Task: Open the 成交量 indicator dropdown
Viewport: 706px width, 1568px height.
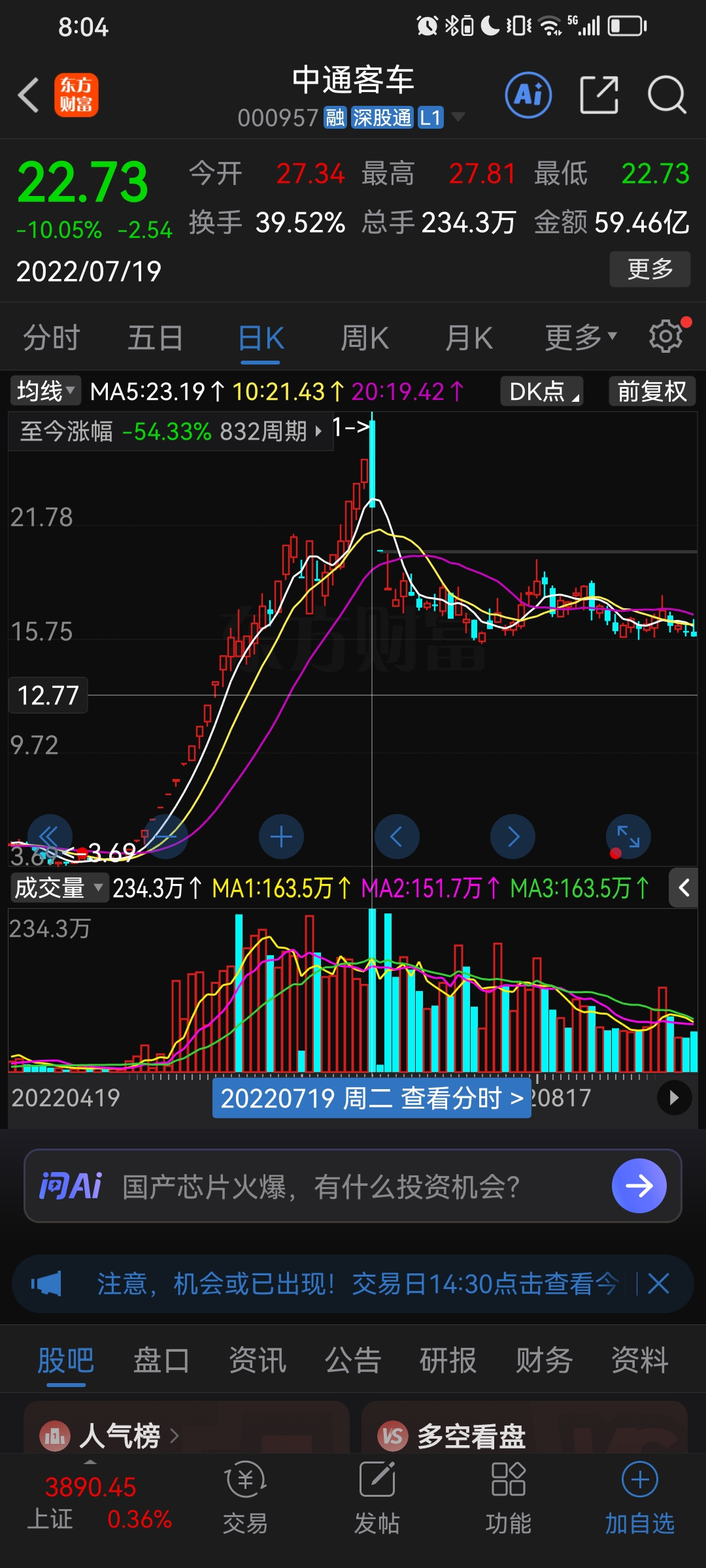Action: 58,888
